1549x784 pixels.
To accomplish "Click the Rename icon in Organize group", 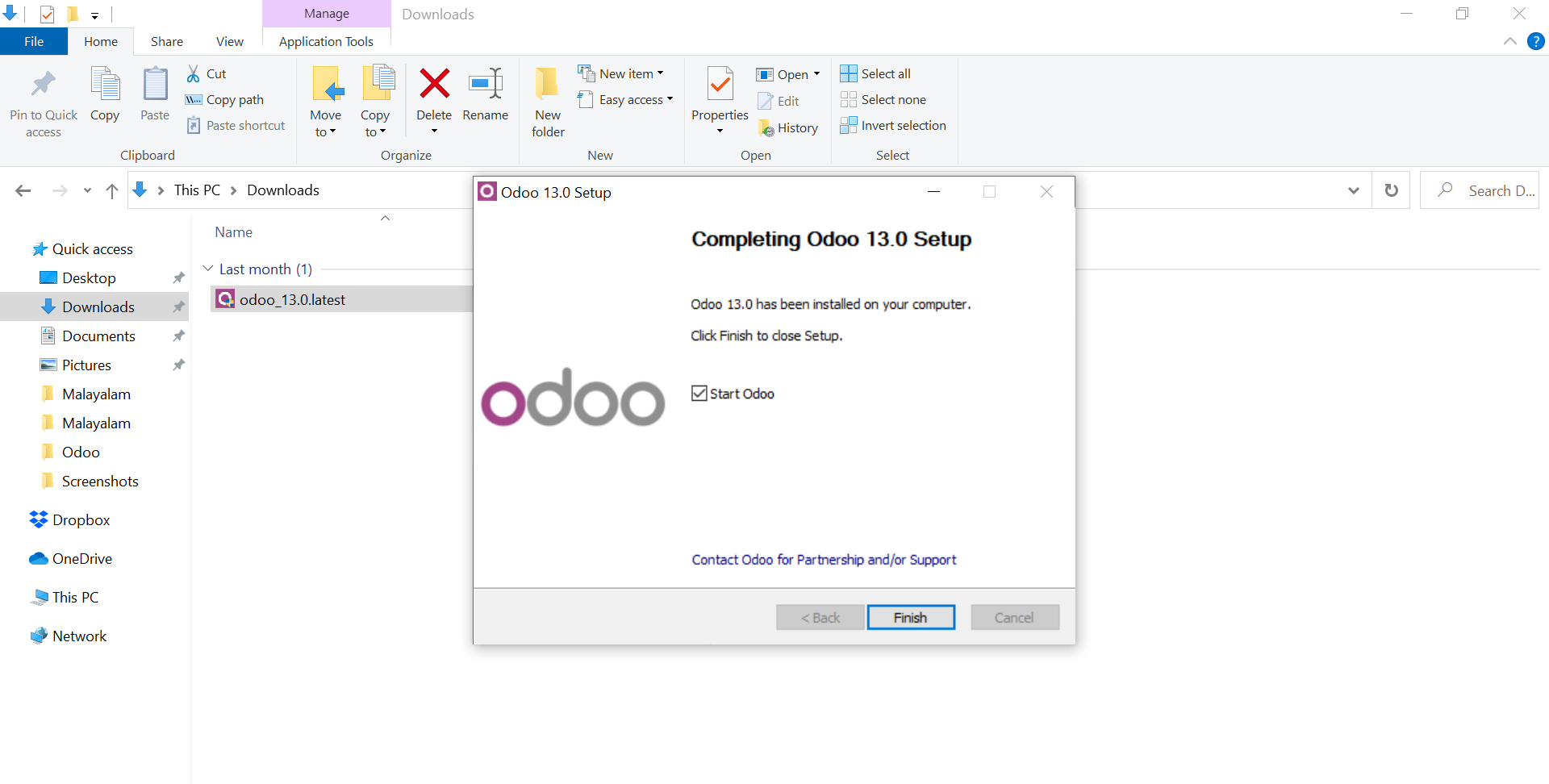I will (x=485, y=84).
